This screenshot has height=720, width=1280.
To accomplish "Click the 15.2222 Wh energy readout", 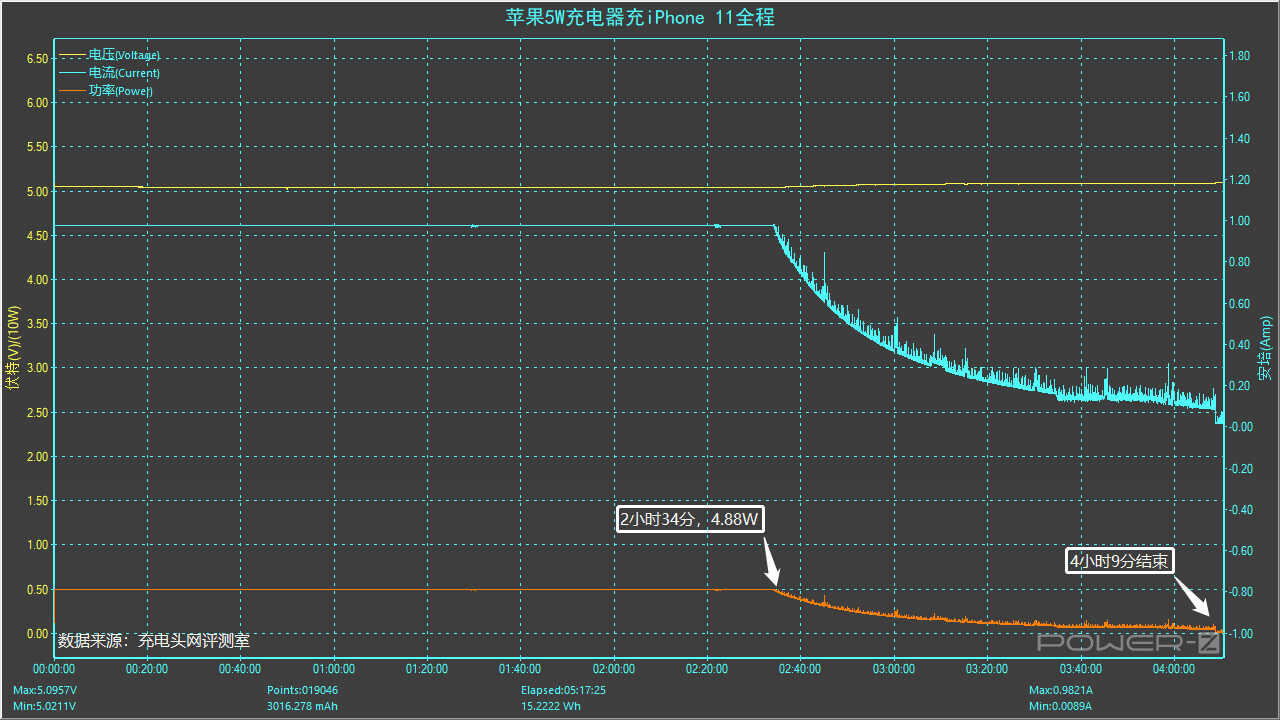I will point(551,706).
